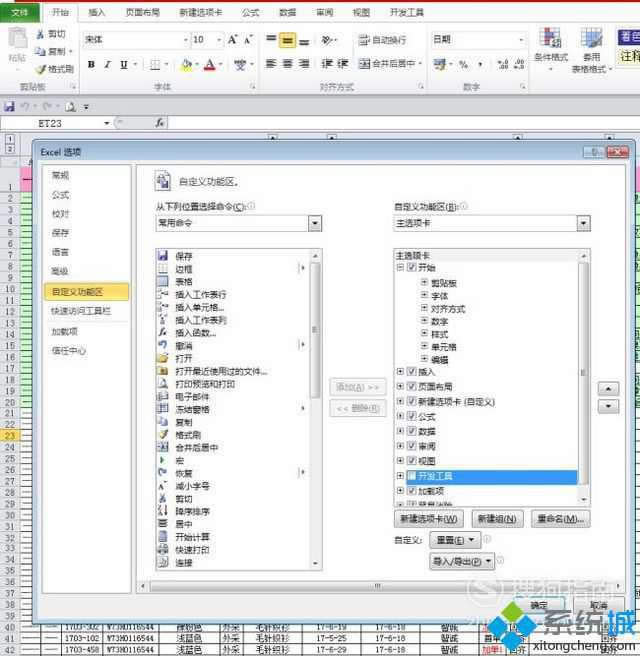Open the font size dropdown in ribbon
640x656 pixels.
(x=219, y=40)
